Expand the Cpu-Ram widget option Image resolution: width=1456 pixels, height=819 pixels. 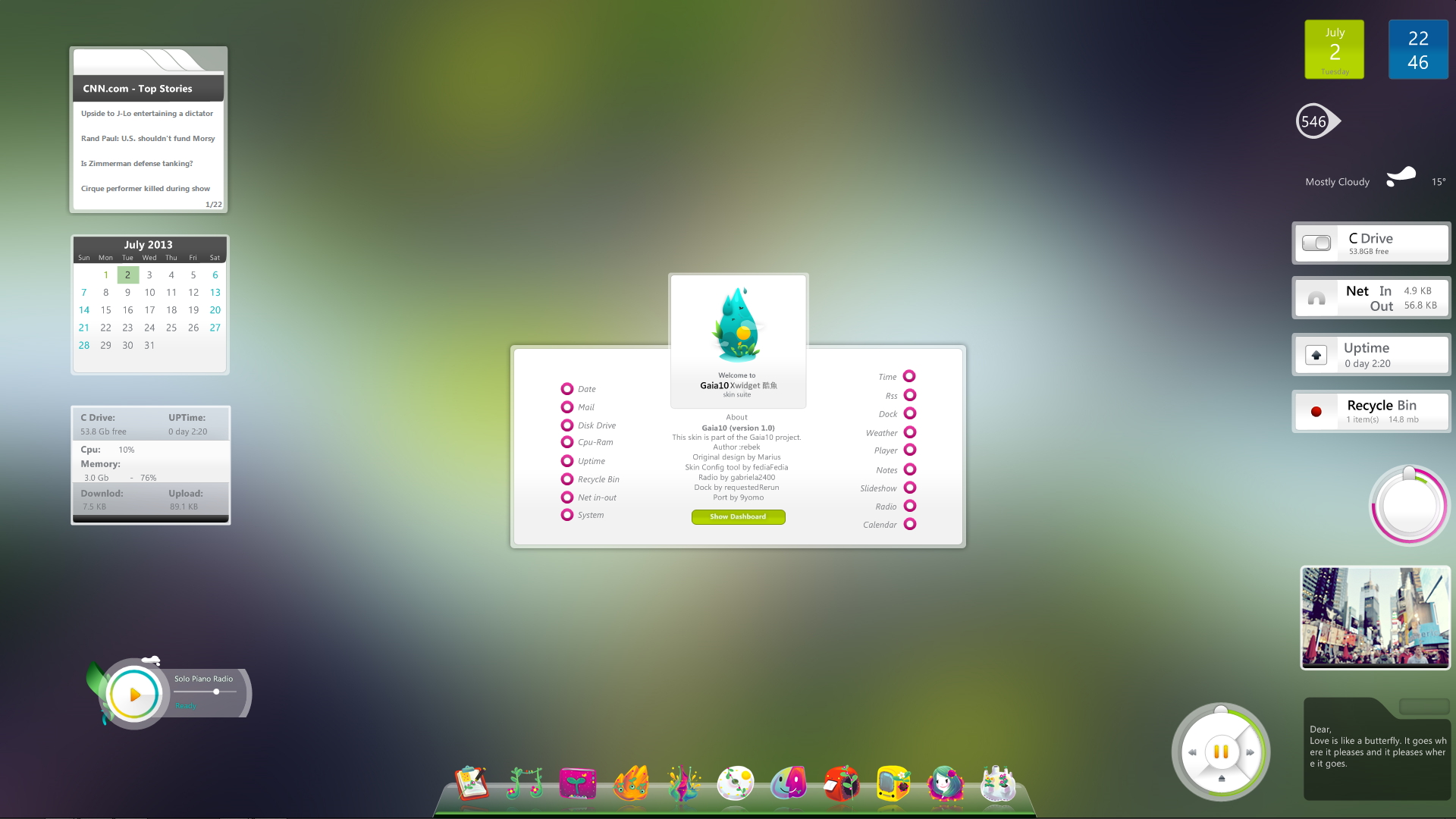[566, 442]
